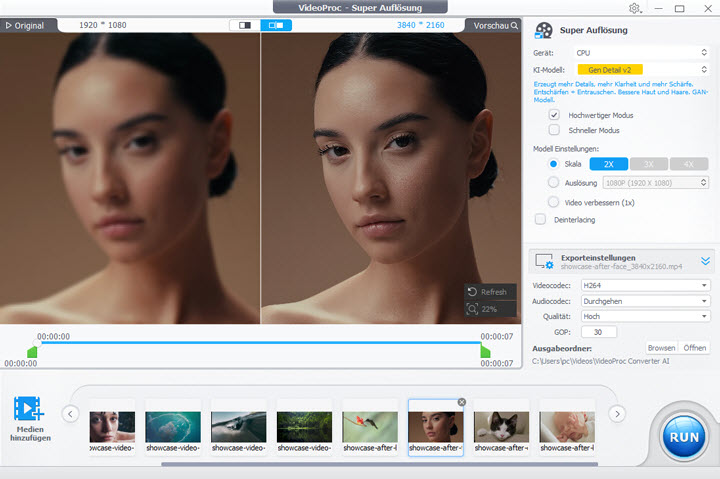Uncheck the Hochwertiger Modus checkbox
This screenshot has width=720, height=479.
(554, 115)
